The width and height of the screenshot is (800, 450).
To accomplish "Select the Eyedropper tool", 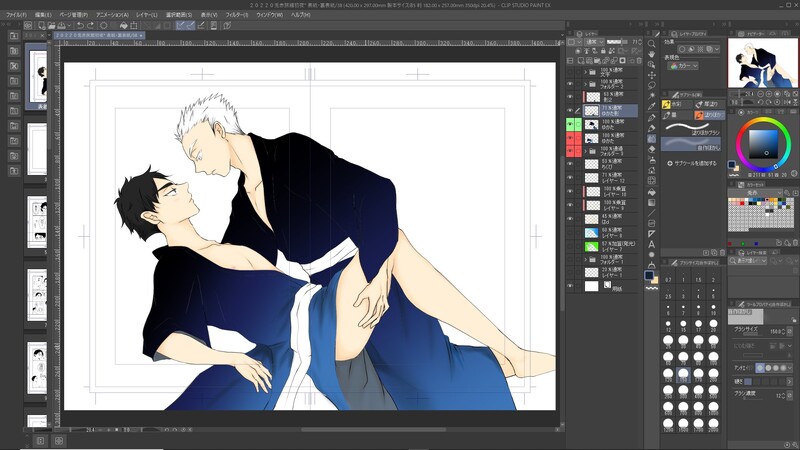I will click(652, 106).
